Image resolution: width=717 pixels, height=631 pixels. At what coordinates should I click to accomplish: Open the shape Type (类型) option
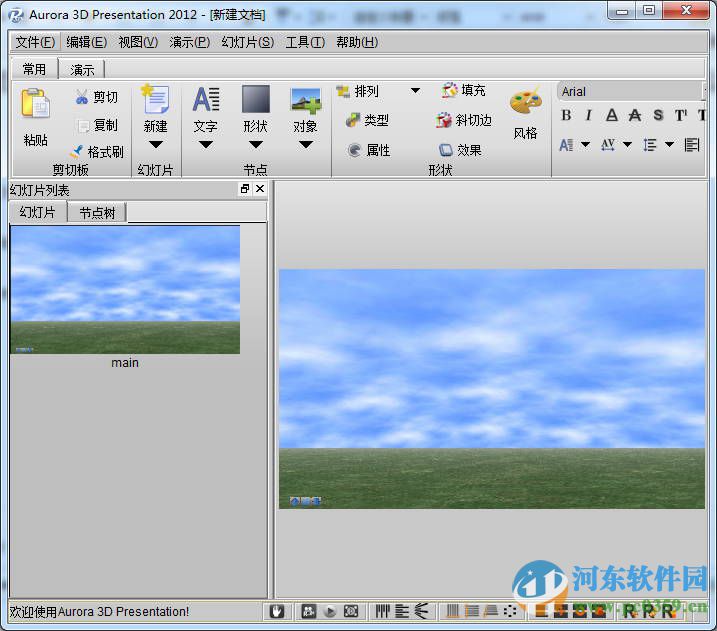coord(367,120)
